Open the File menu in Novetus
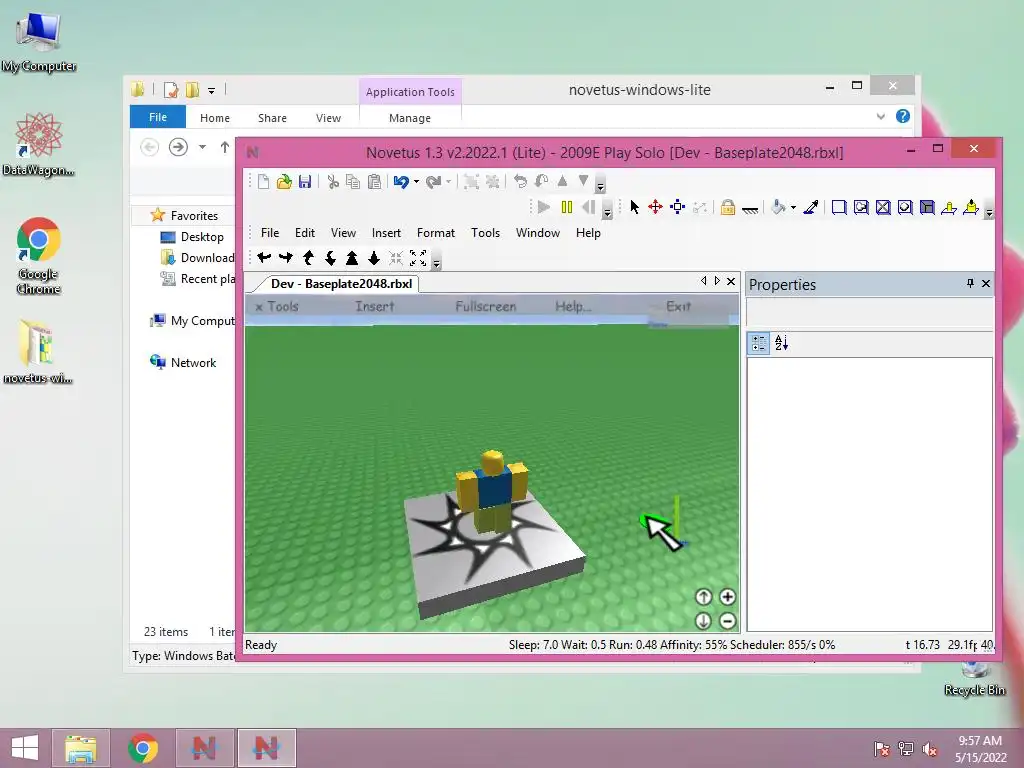 tap(270, 232)
